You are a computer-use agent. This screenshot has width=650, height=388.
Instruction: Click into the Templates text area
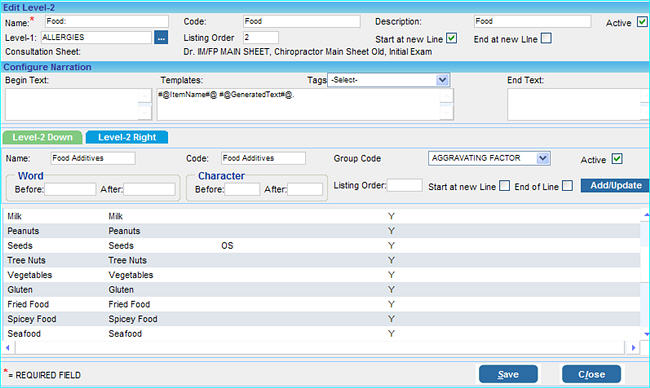[305, 104]
